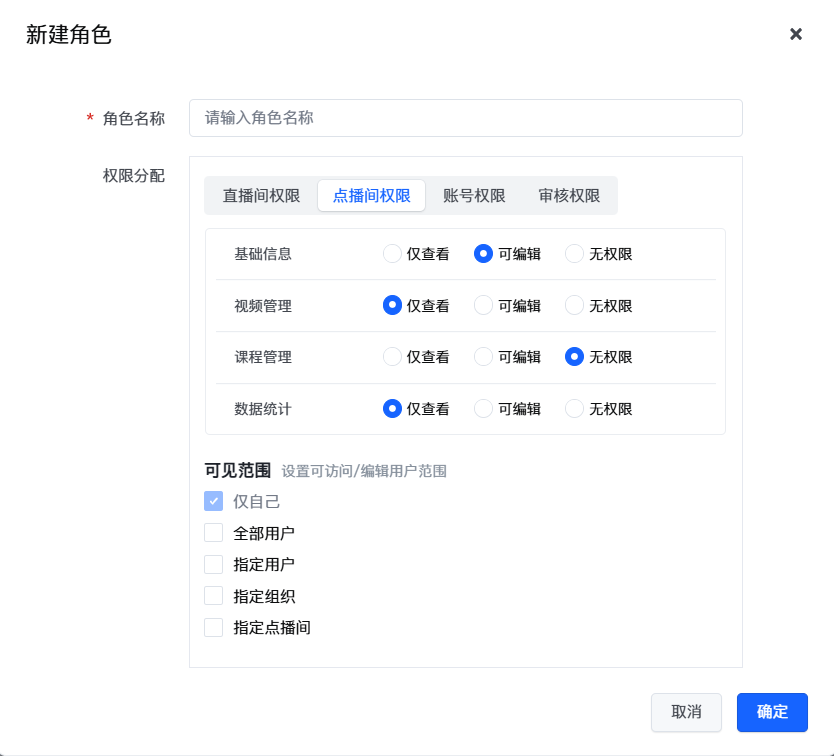Click the 确定 button
This screenshot has height=756, width=834.
coord(772,712)
